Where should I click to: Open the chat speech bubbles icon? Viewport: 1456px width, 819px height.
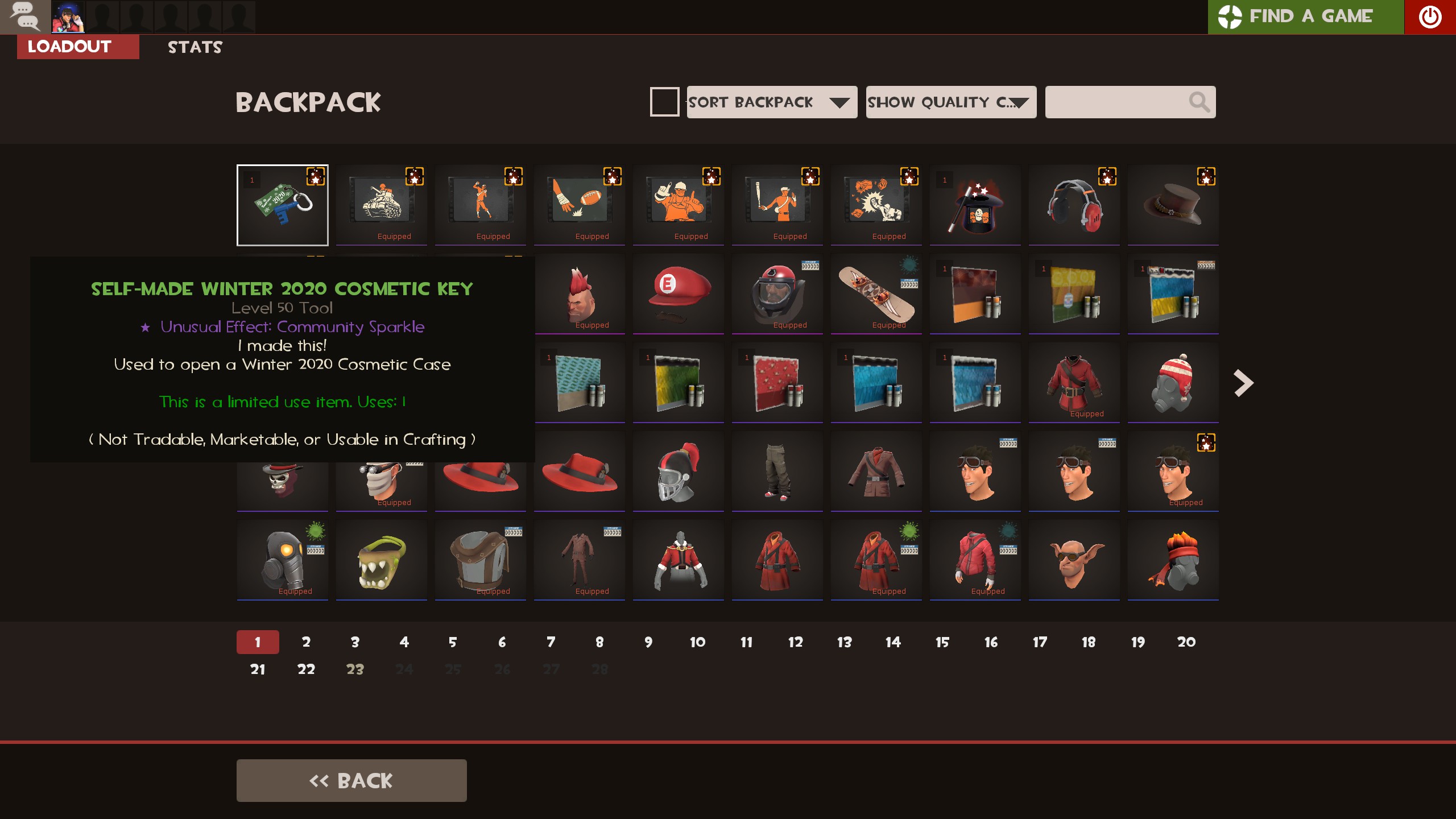[x=25, y=16]
